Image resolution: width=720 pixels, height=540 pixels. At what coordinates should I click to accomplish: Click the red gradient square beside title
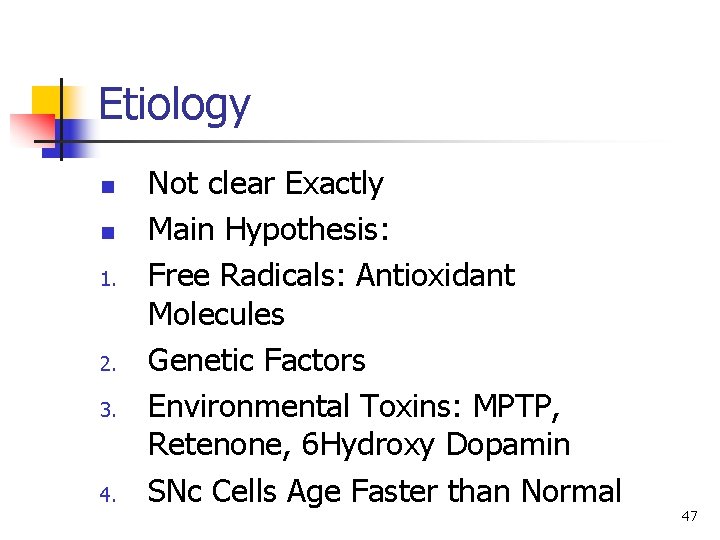point(32,128)
